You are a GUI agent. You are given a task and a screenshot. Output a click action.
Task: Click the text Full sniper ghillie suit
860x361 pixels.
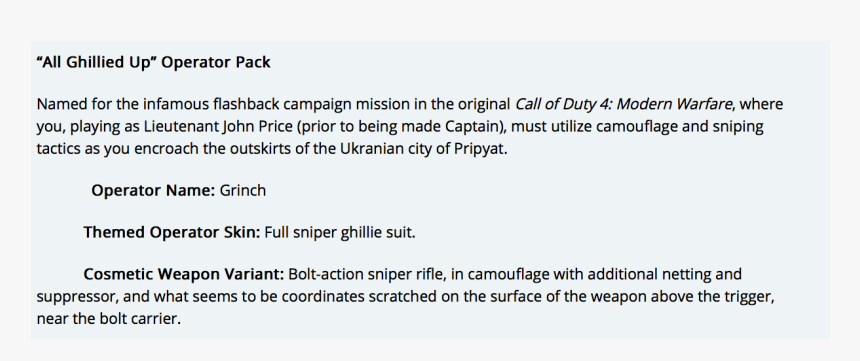tap(340, 233)
